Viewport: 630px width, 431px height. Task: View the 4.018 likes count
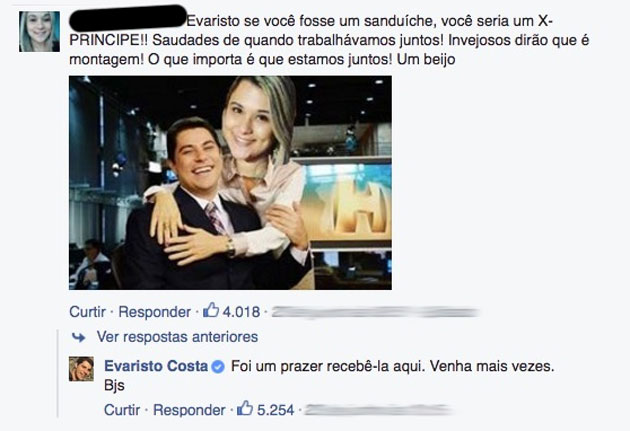(241, 312)
